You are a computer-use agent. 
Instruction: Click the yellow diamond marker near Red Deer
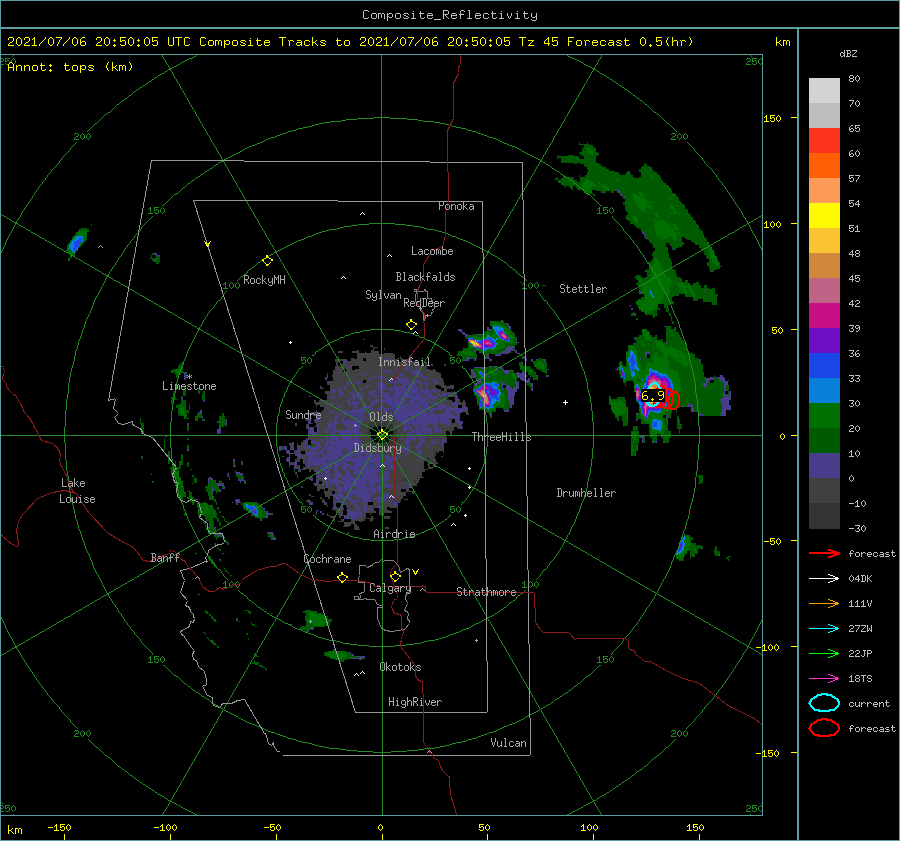coord(411,325)
